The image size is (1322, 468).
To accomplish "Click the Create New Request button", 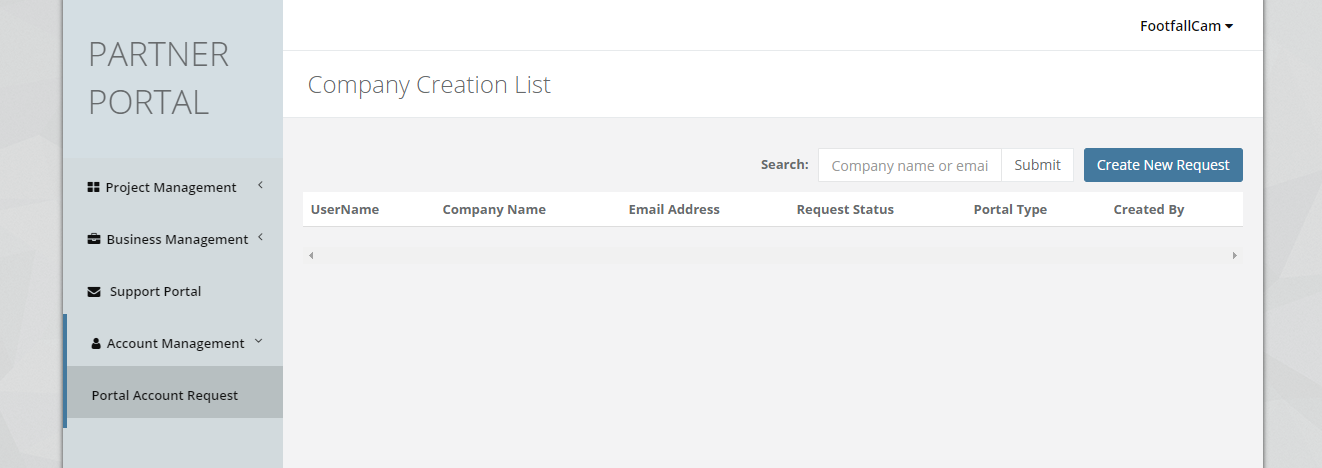I will pyautogui.click(x=1162, y=165).
